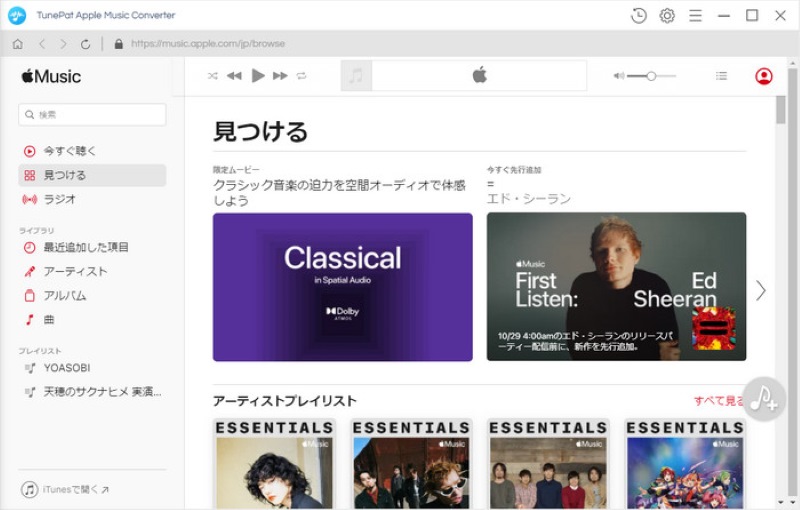Mute volume speaker icon
This screenshot has width=800, height=510.
(x=618, y=76)
